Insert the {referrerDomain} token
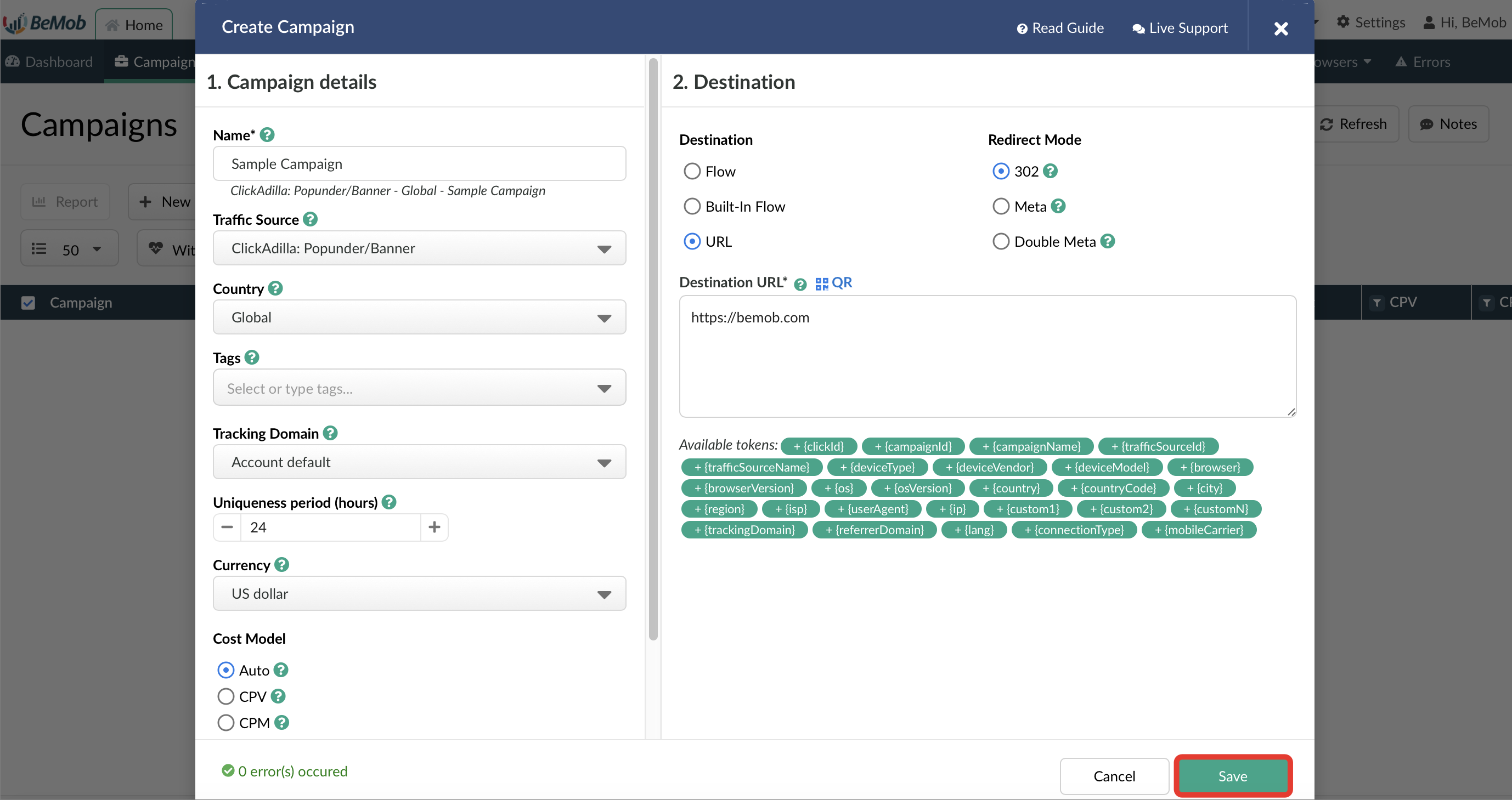This screenshot has height=800, width=1512. [x=875, y=530]
